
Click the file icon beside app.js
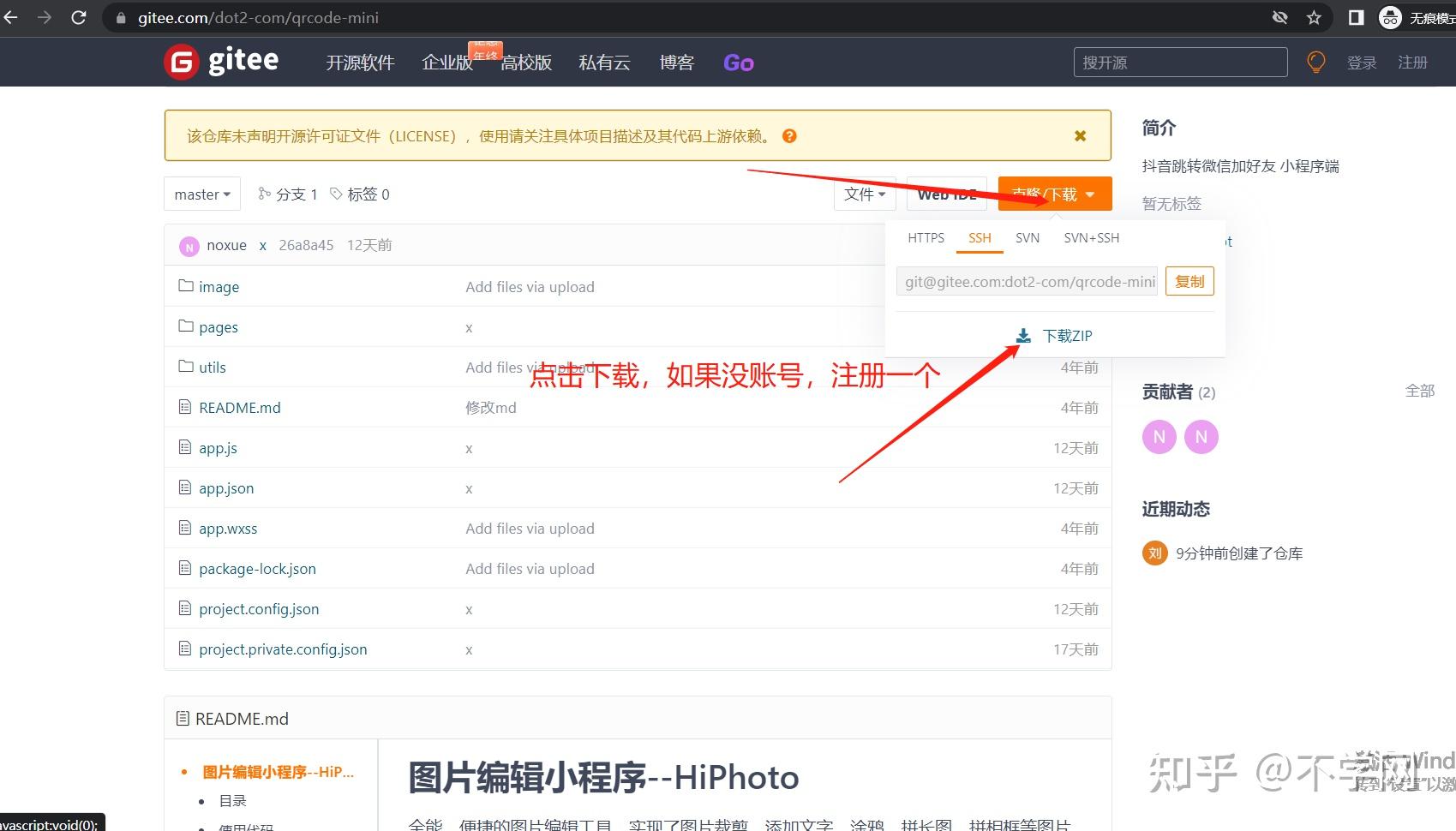[185, 447]
